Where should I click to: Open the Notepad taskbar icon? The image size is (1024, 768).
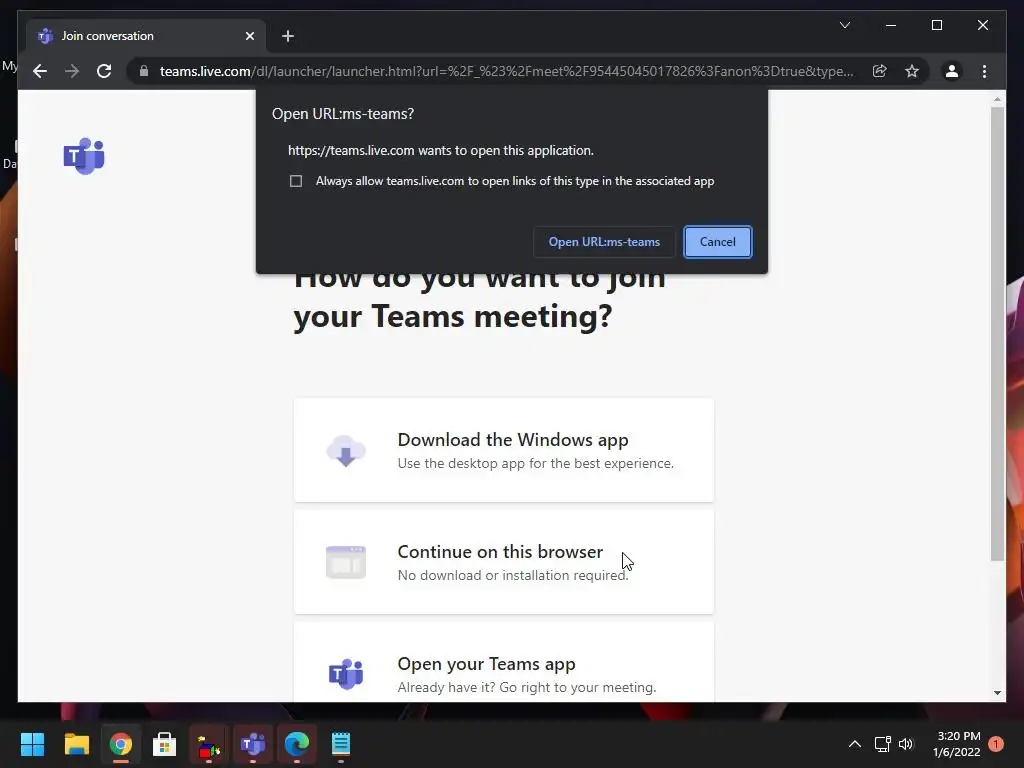(341, 744)
